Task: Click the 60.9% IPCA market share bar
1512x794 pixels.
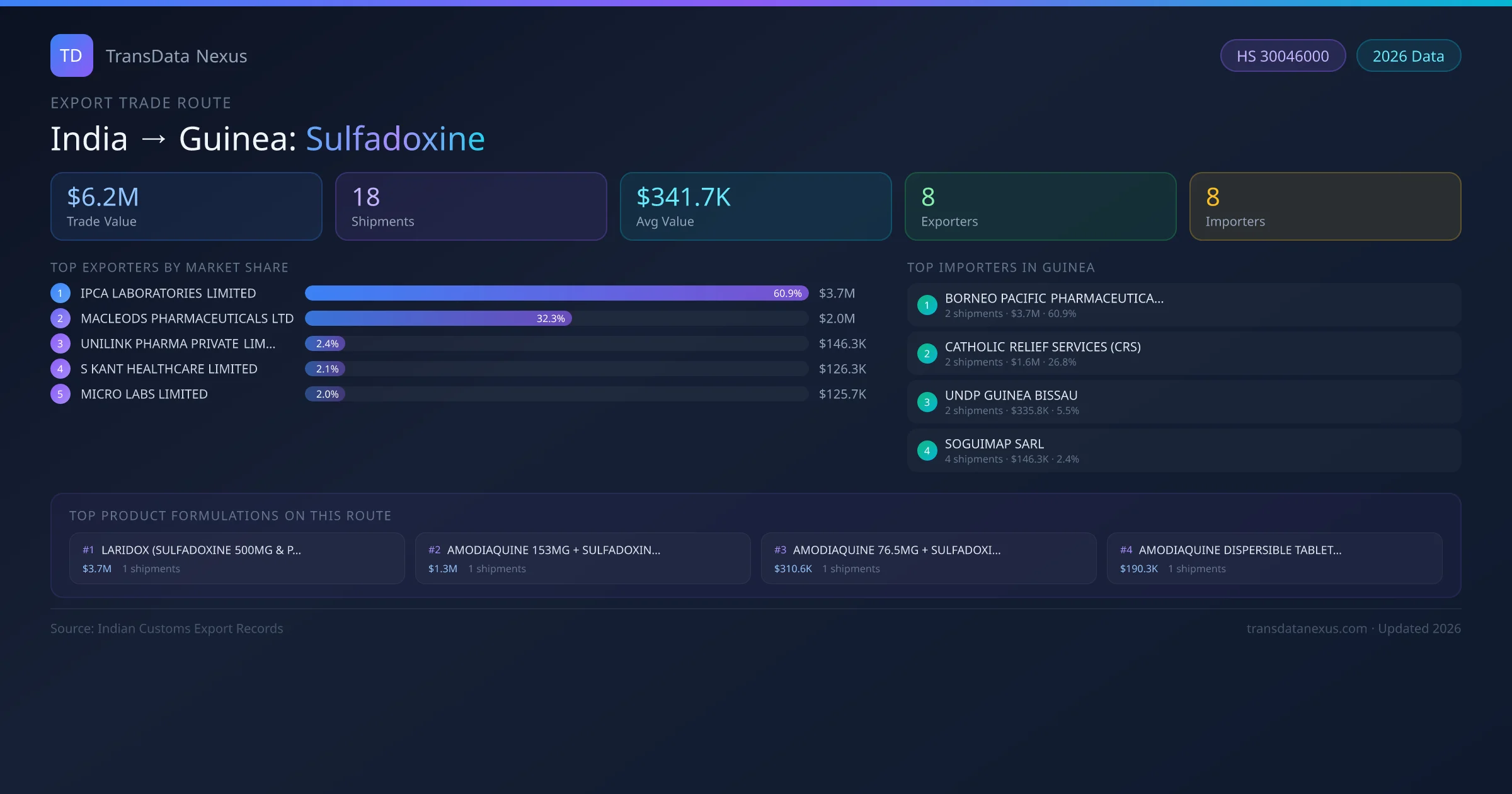Action: coord(556,293)
